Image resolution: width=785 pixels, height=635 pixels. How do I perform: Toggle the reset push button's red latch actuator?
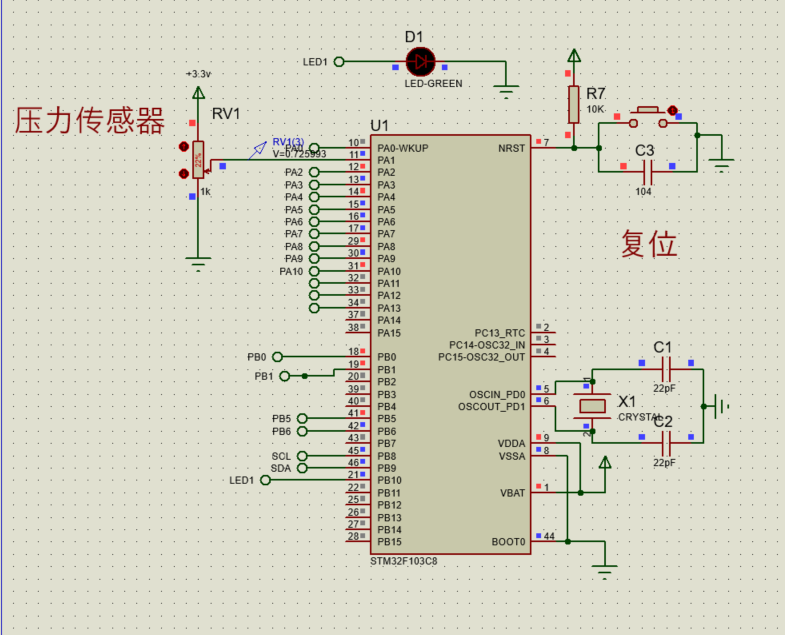672,110
